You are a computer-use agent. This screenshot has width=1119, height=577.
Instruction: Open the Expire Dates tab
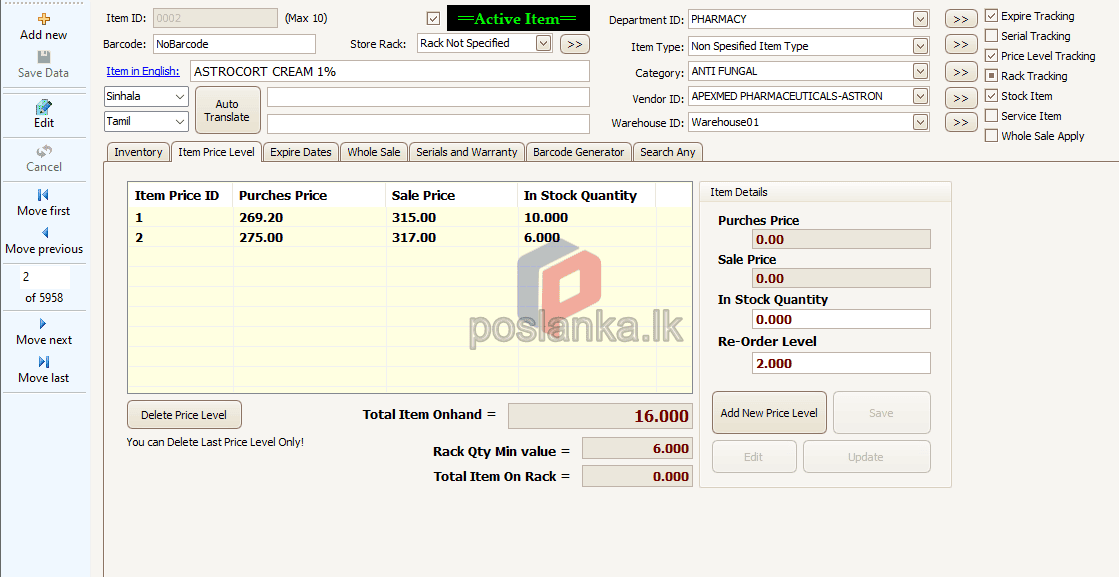300,152
